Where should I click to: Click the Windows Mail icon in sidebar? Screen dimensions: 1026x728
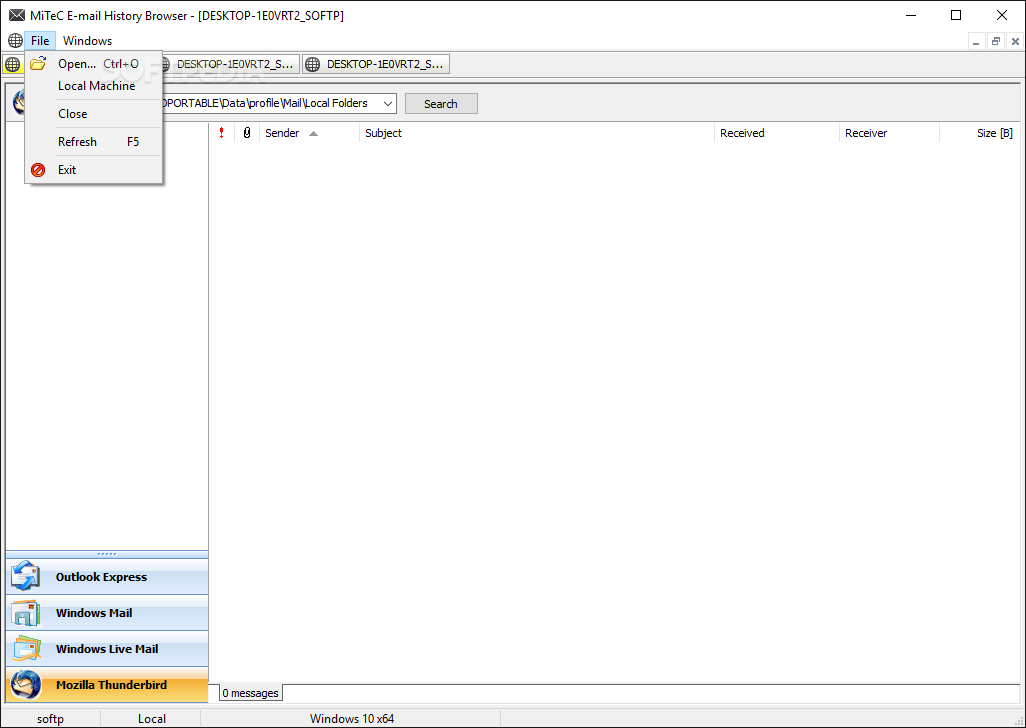[x=26, y=613]
